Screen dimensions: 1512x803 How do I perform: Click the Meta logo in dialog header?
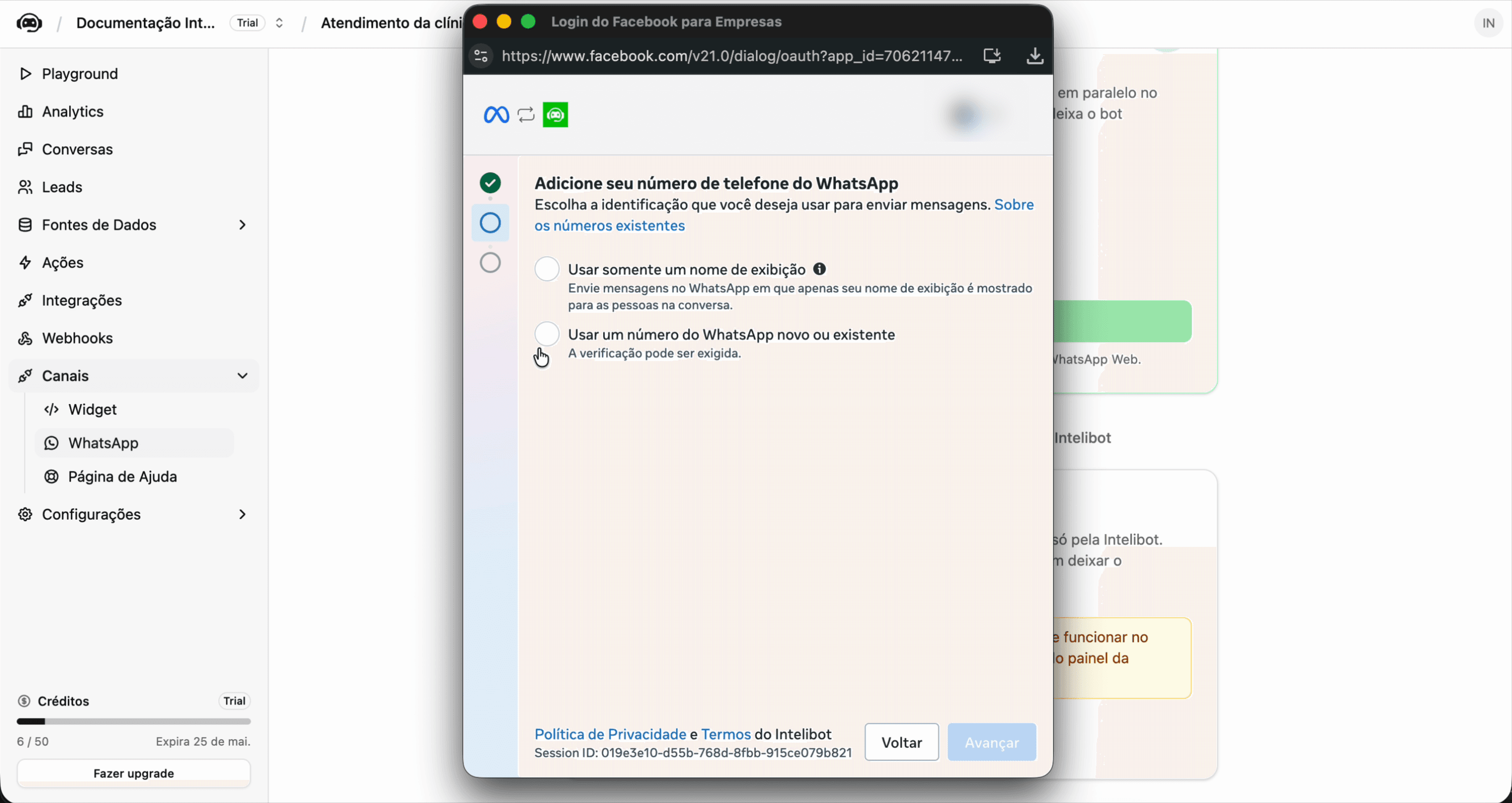(x=496, y=114)
